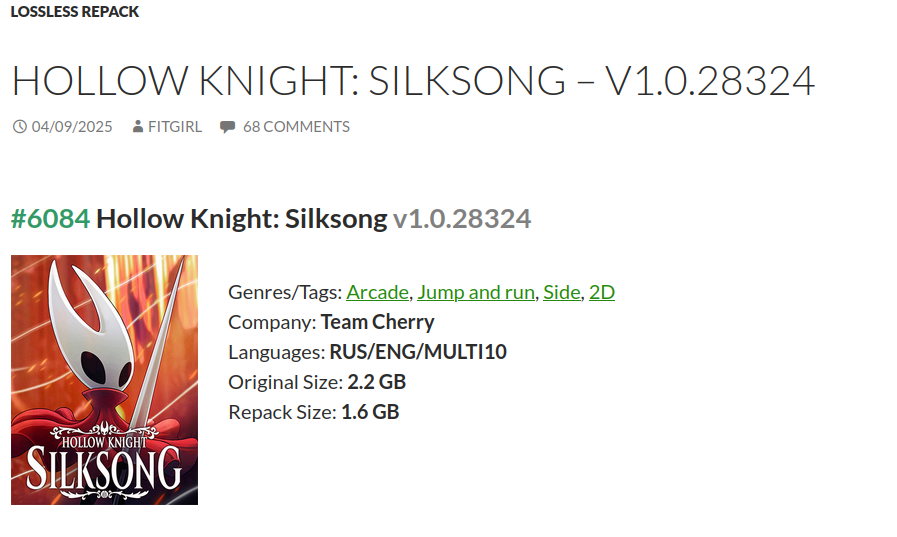Click the Silksong cover art image
897x537 pixels.
[104, 380]
